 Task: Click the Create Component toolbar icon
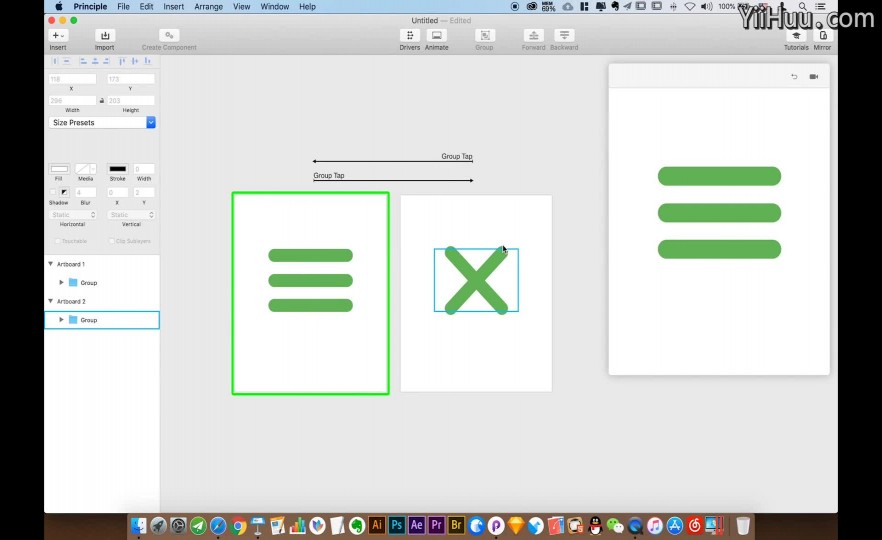click(x=169, y=35)
